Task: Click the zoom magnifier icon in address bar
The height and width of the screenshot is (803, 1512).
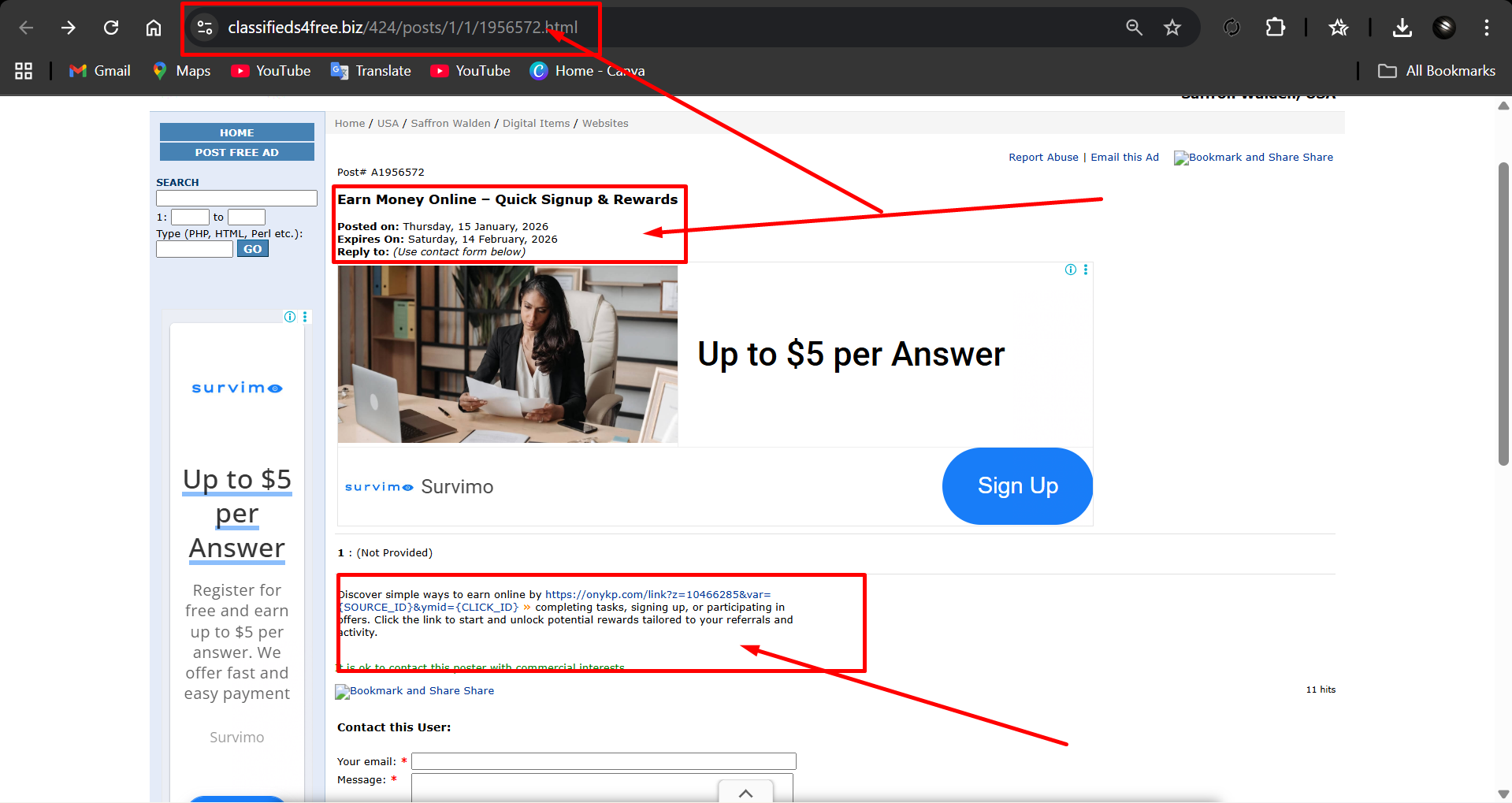Action: (x=1134, y=28)
